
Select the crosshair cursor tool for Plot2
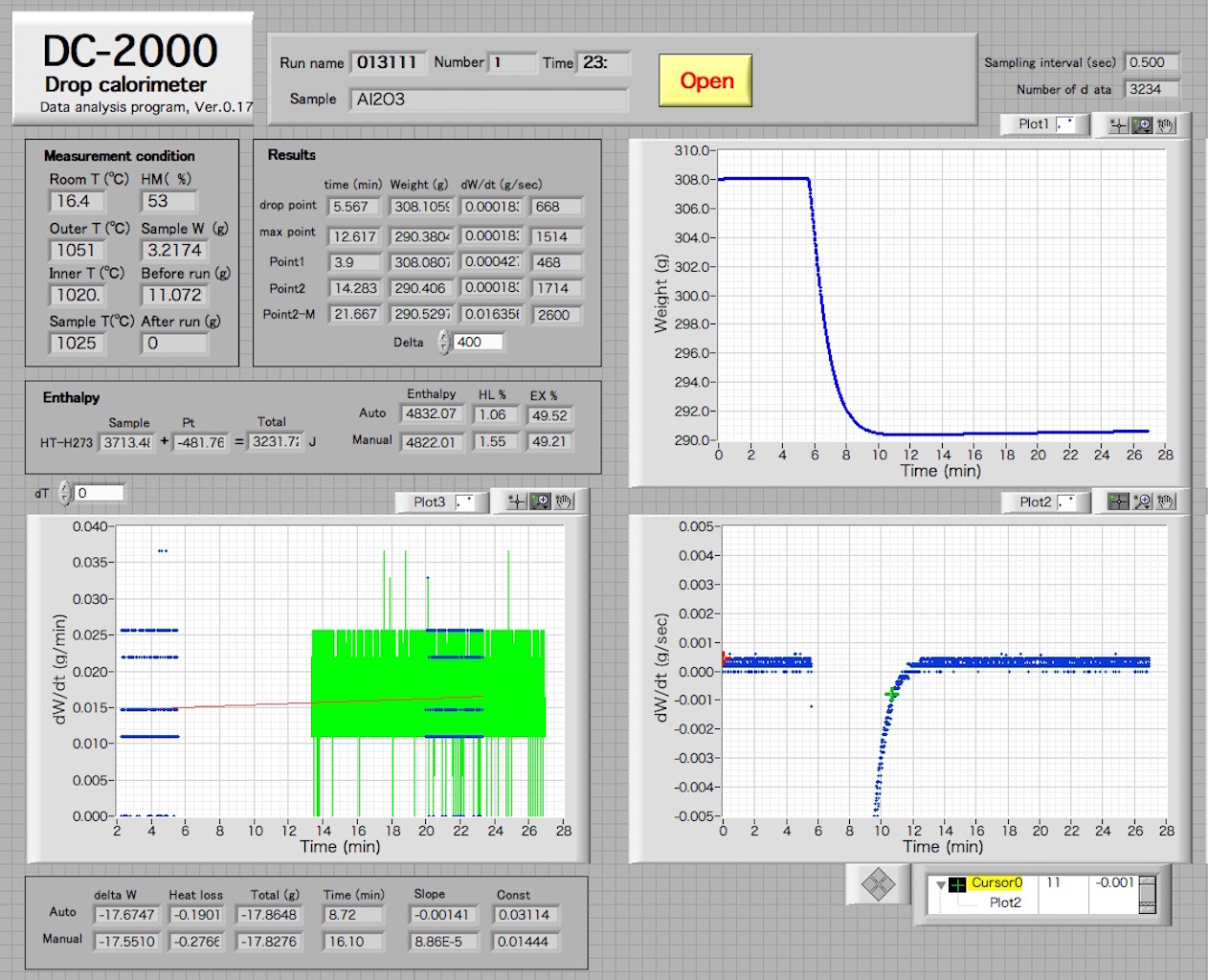point(1118,501)
